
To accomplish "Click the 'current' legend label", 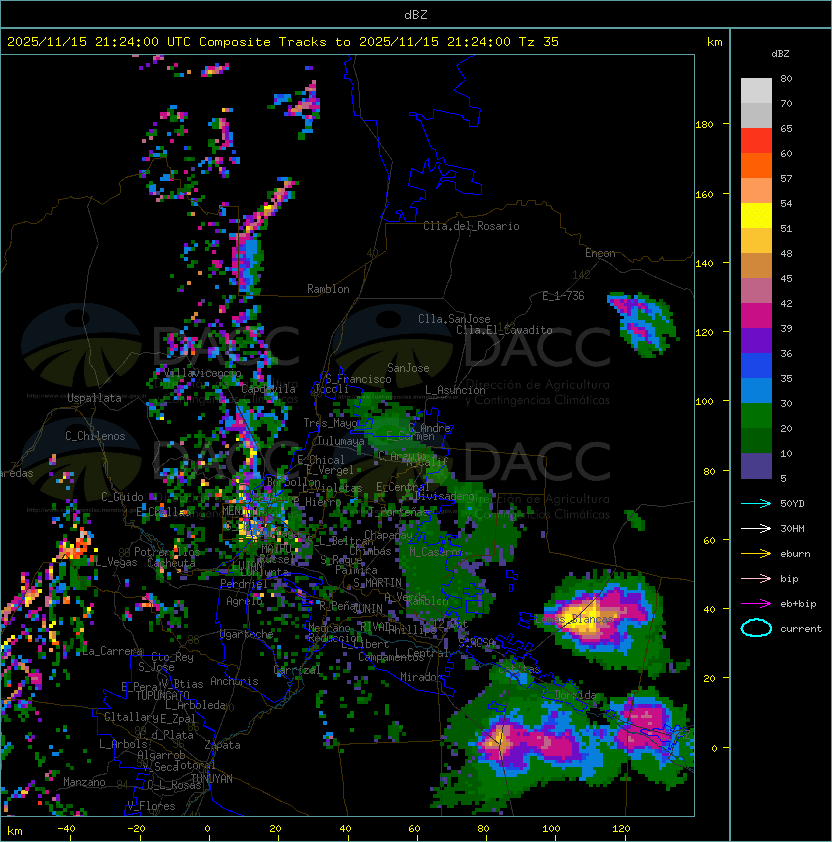I will tap(801, 629).
